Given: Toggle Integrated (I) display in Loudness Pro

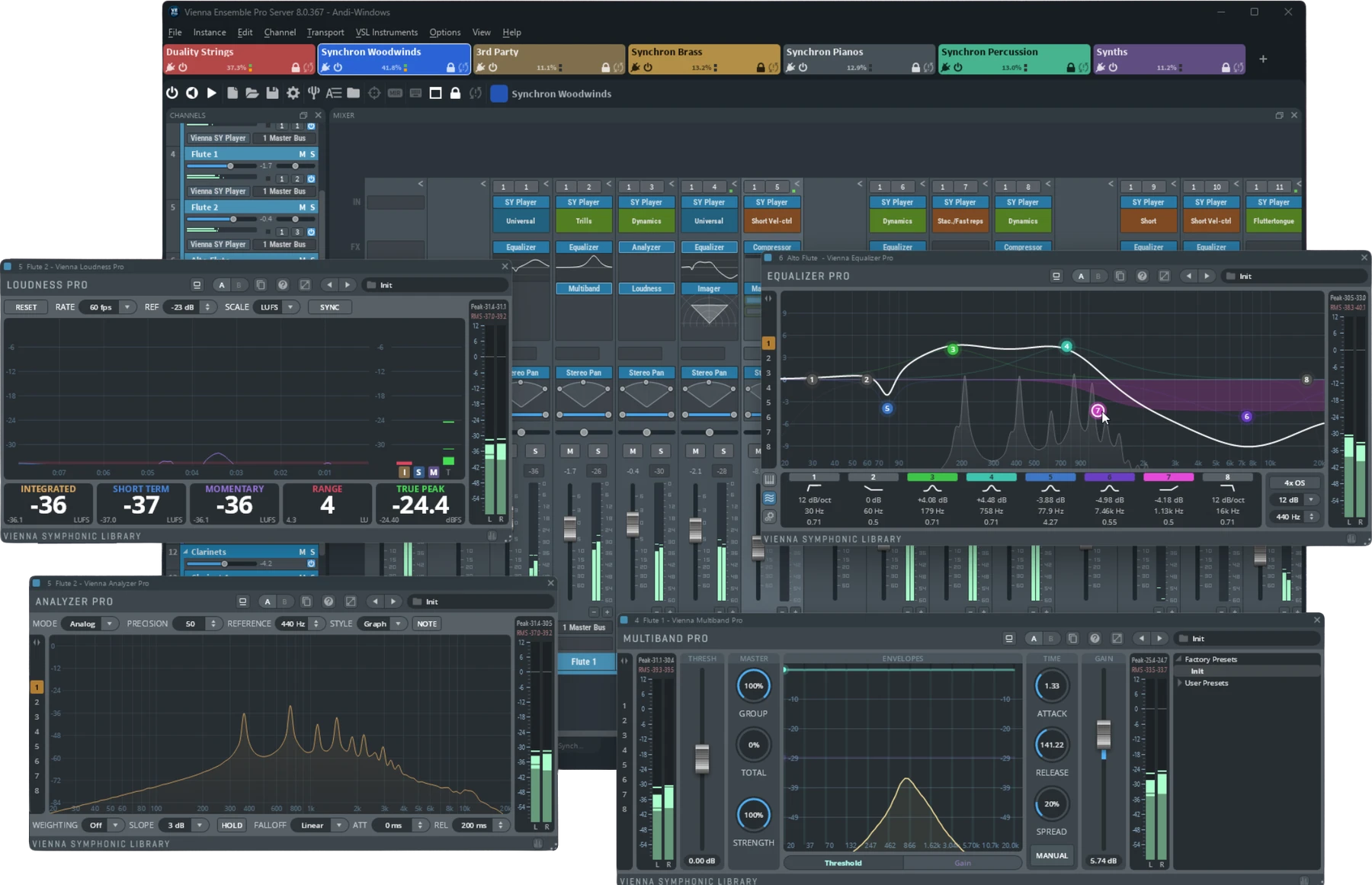Looking at the screenshot, I should coord(404,473).
